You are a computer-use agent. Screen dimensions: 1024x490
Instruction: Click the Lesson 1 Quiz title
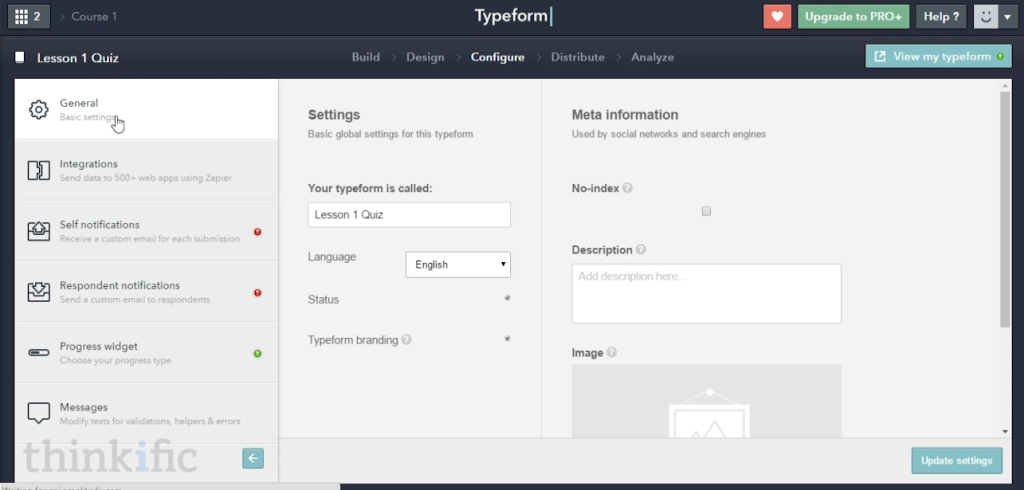[78, 57]
